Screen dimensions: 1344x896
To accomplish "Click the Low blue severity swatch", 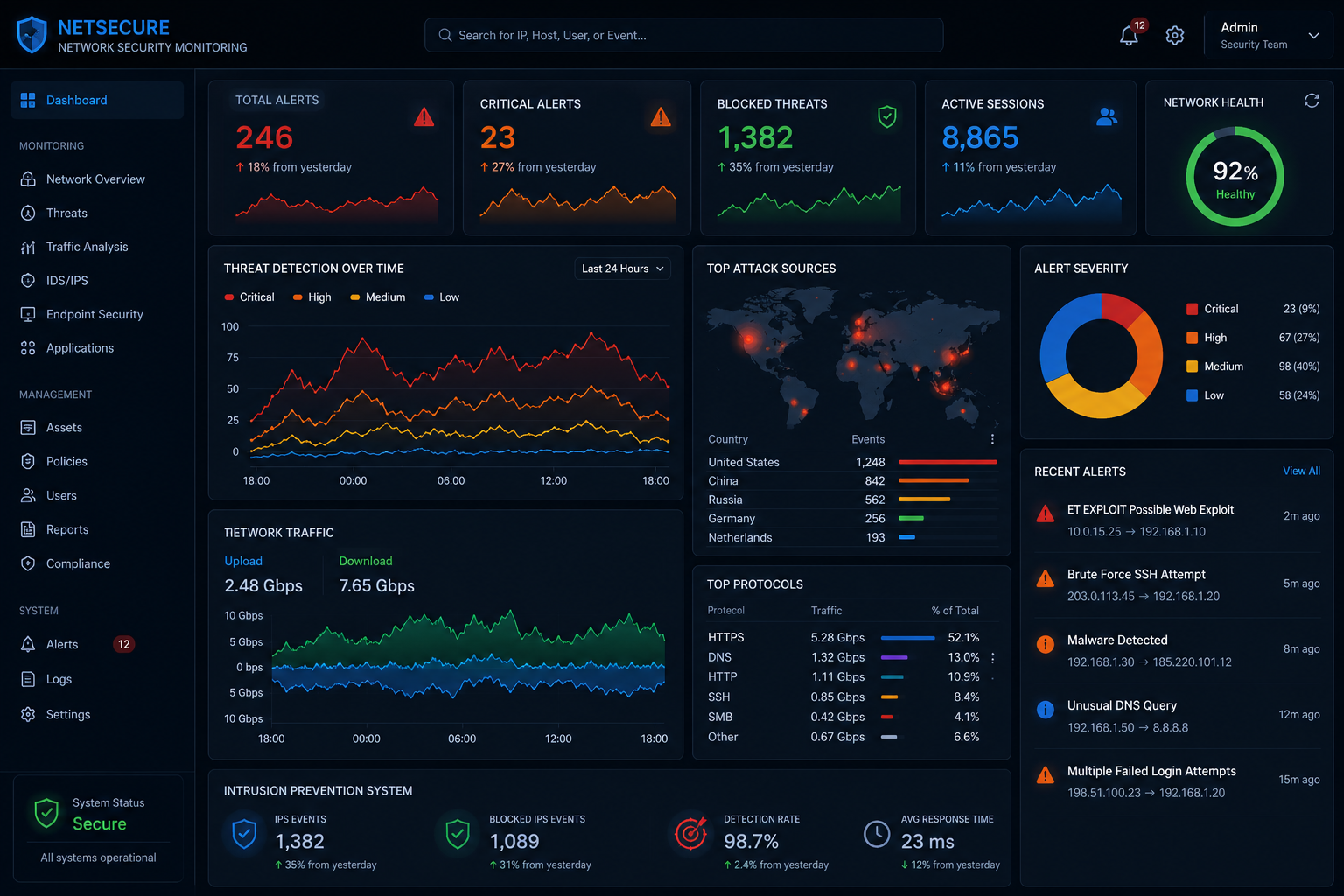I will 1192,395.
